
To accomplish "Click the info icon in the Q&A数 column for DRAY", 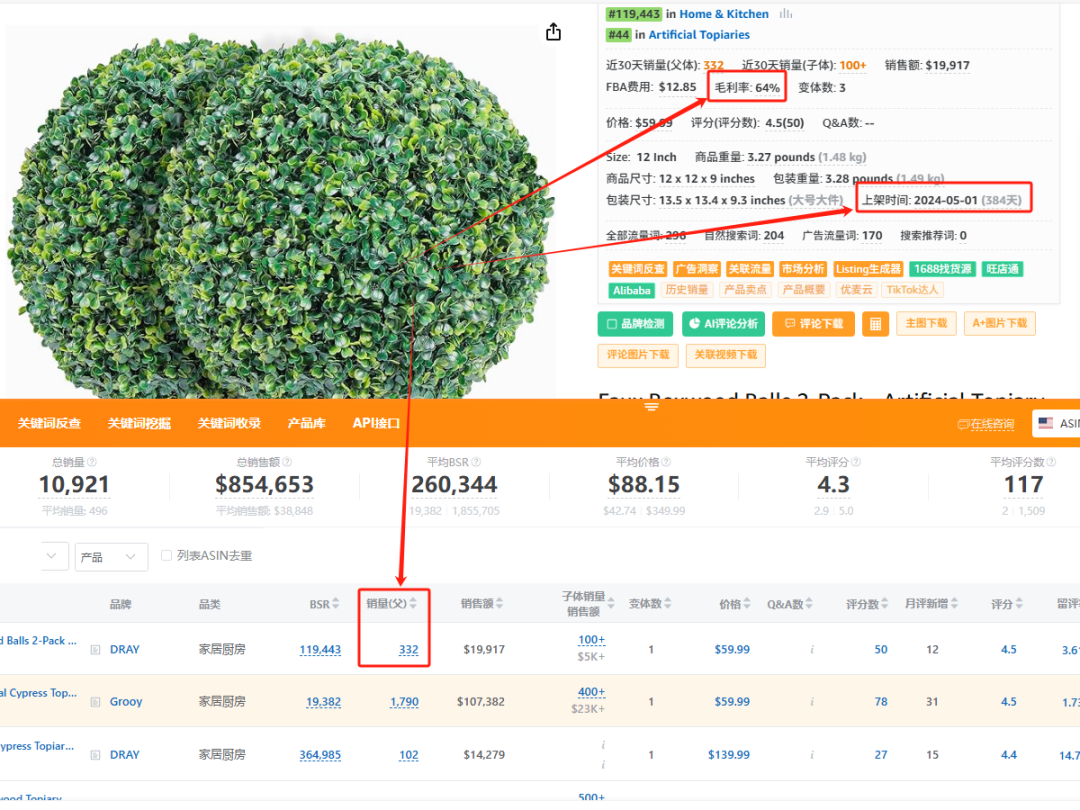I will pyautogui.click(x=812, y=649).
